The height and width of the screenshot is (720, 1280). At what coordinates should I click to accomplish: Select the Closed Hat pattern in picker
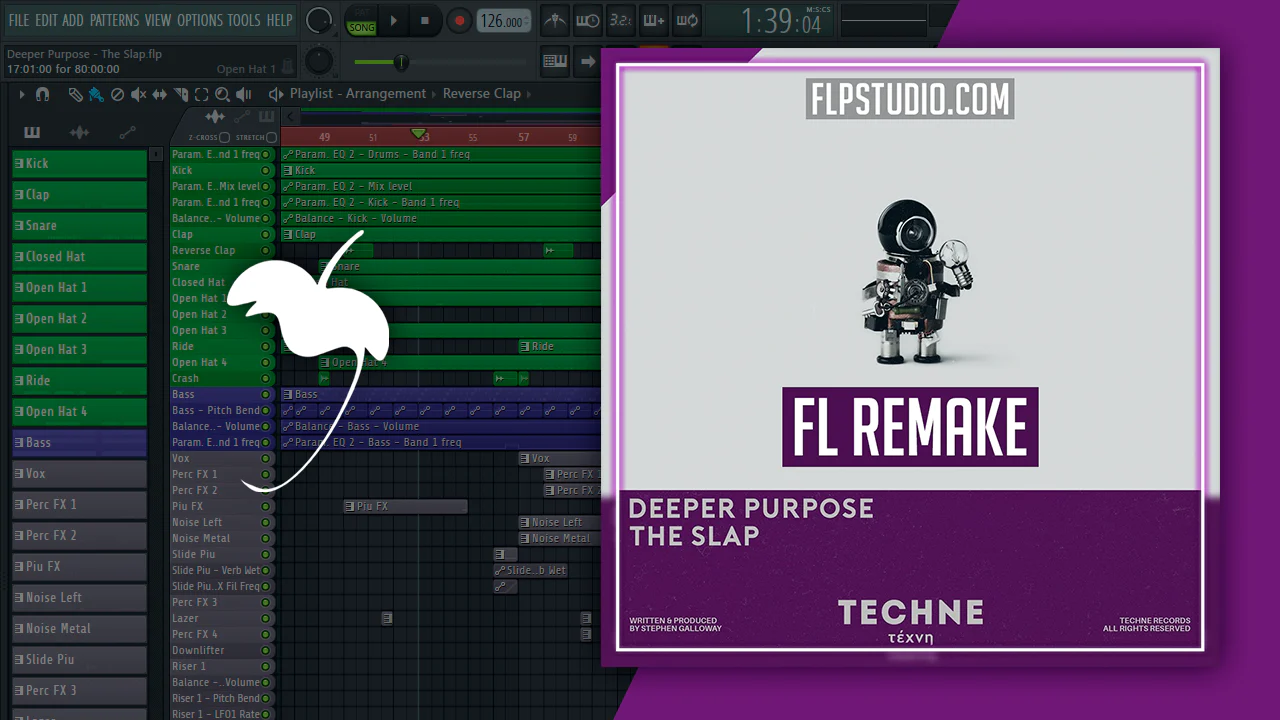pyautogui.click(x=79, y=256)
